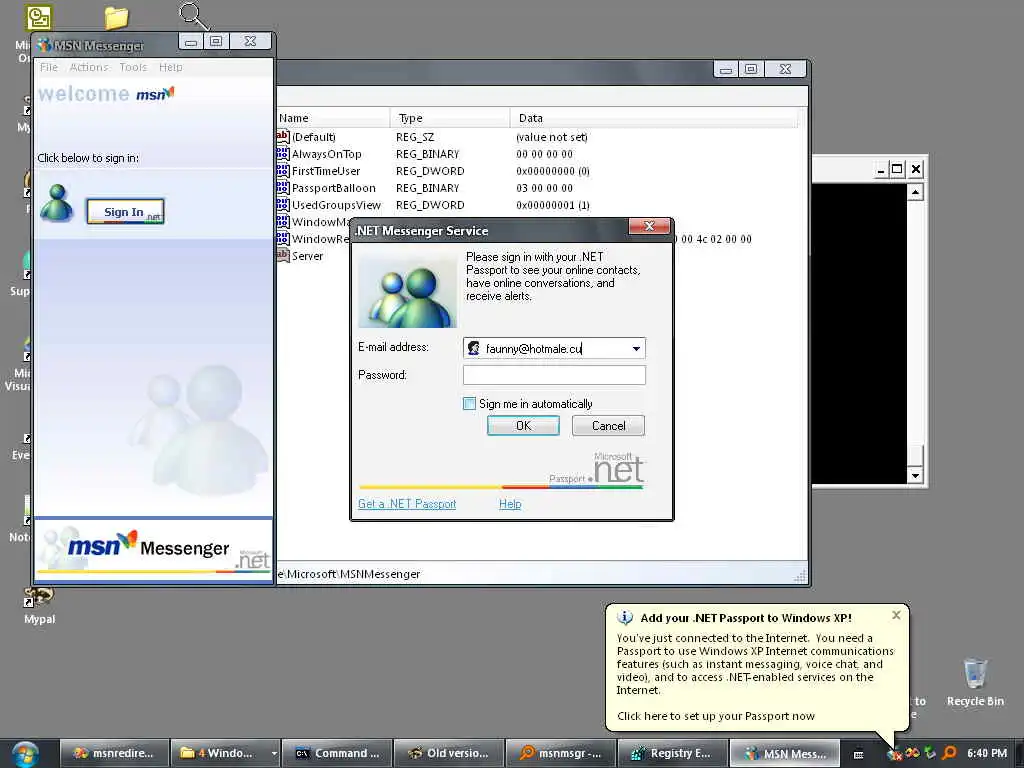Minimize the Registry Editor window

click(x=726, y=69)
